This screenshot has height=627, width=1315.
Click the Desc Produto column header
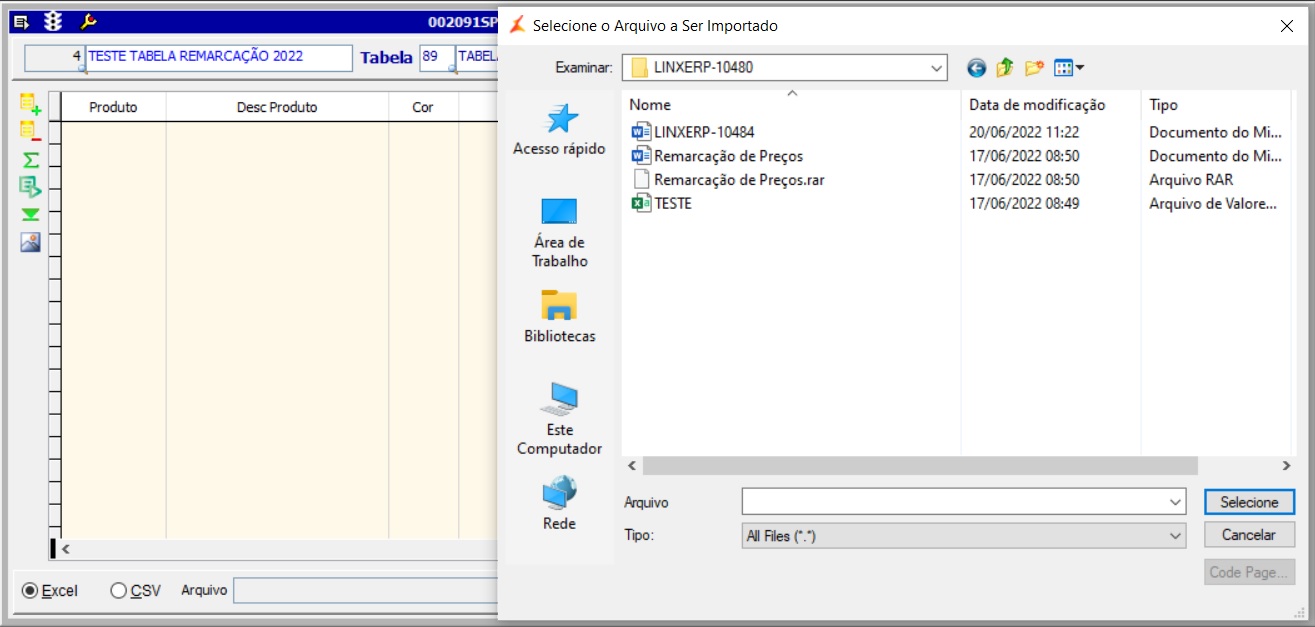277,107
